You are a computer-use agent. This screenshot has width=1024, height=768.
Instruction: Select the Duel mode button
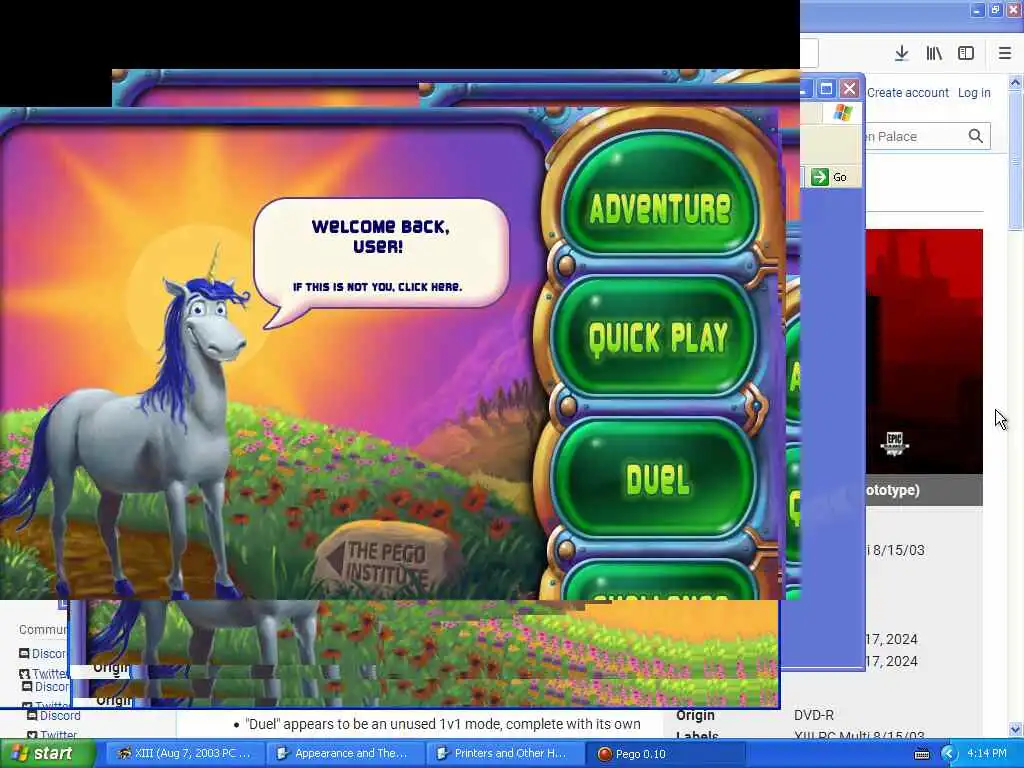point(656,478)
